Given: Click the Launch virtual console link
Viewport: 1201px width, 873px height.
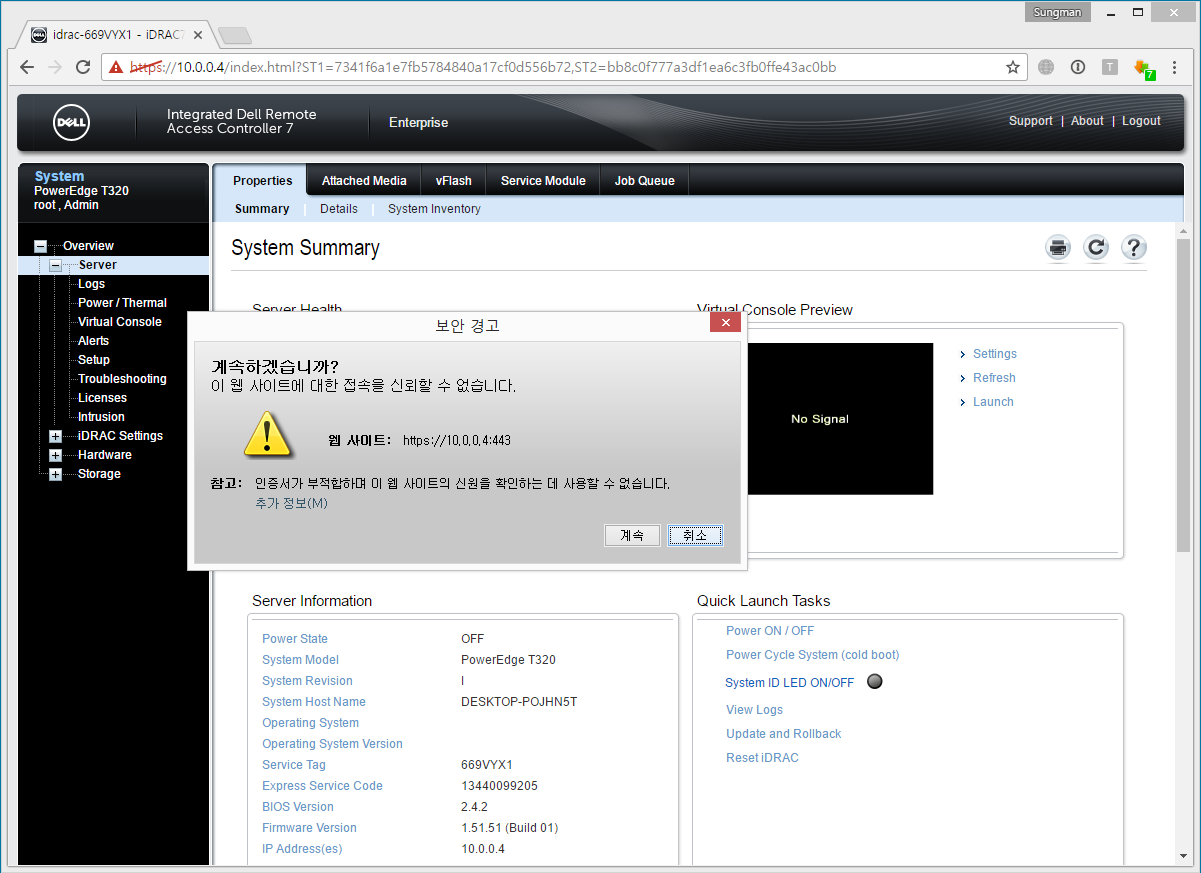Looking at the screenshot, I should point(993,402).
